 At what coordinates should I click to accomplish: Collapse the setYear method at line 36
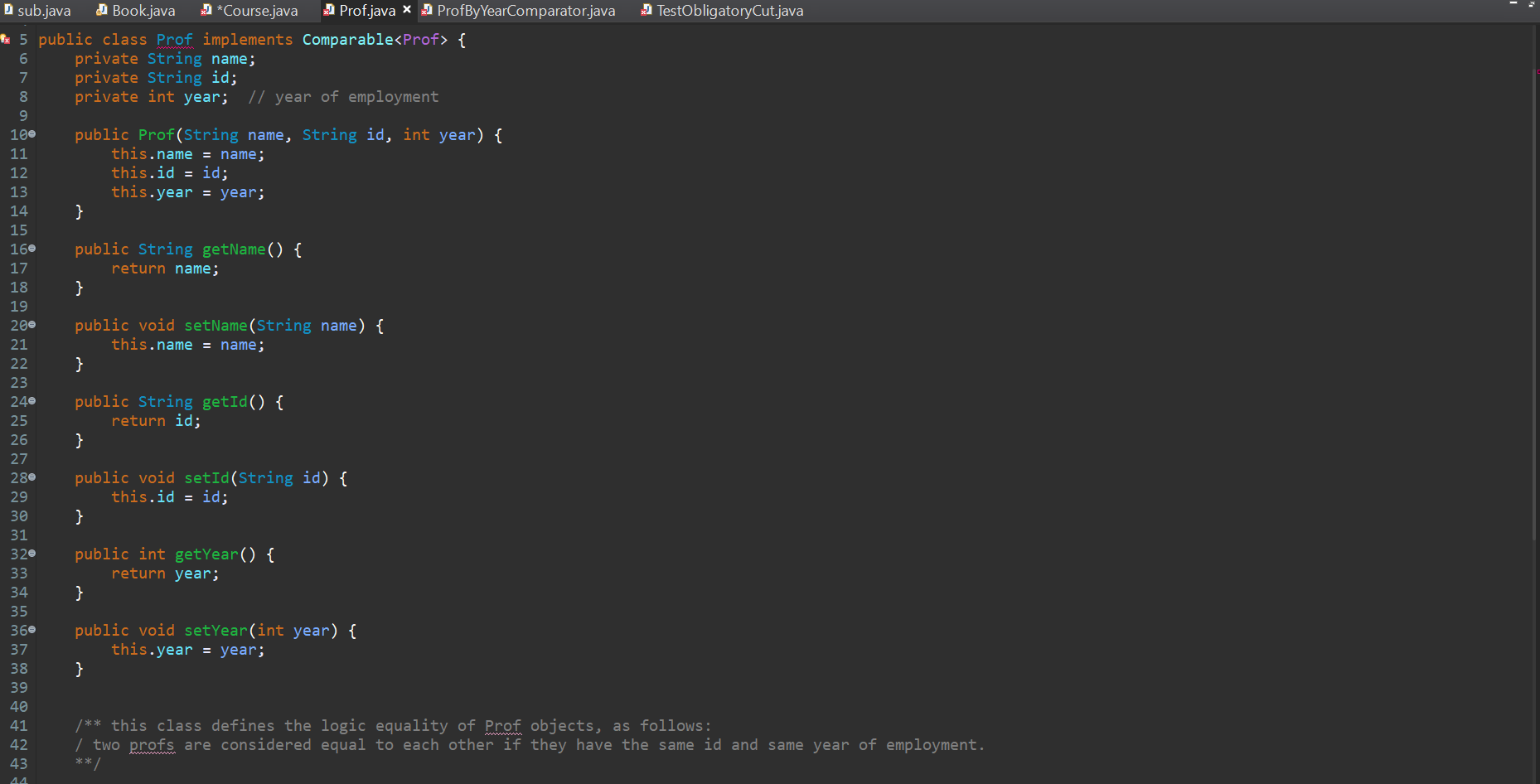[x=32, y=630]
